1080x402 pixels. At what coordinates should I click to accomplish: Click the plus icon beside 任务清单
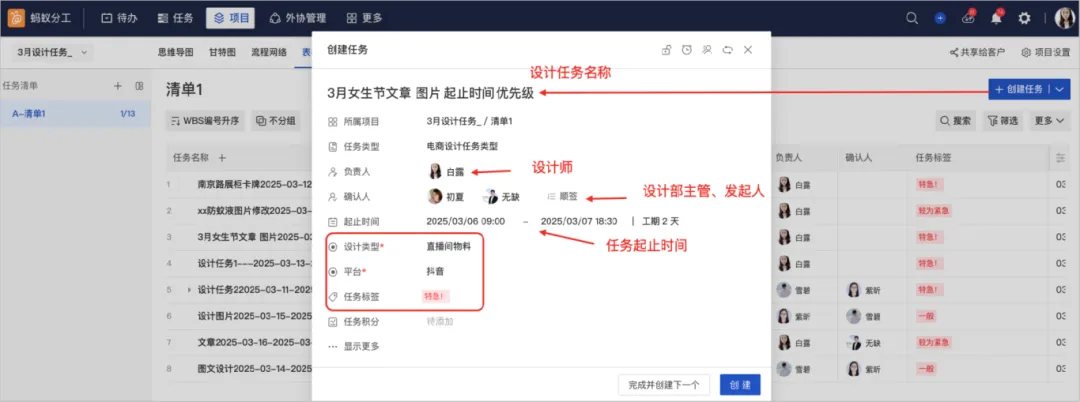[117, 86]
